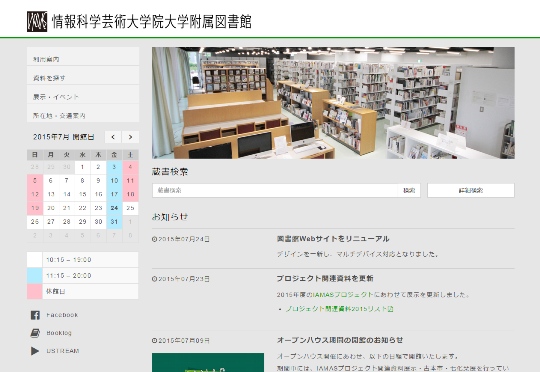Open プロジェクト関連資料2015リスト link
Image resolution: width=540 pixels, height=372 pixels.
(337, 309)
